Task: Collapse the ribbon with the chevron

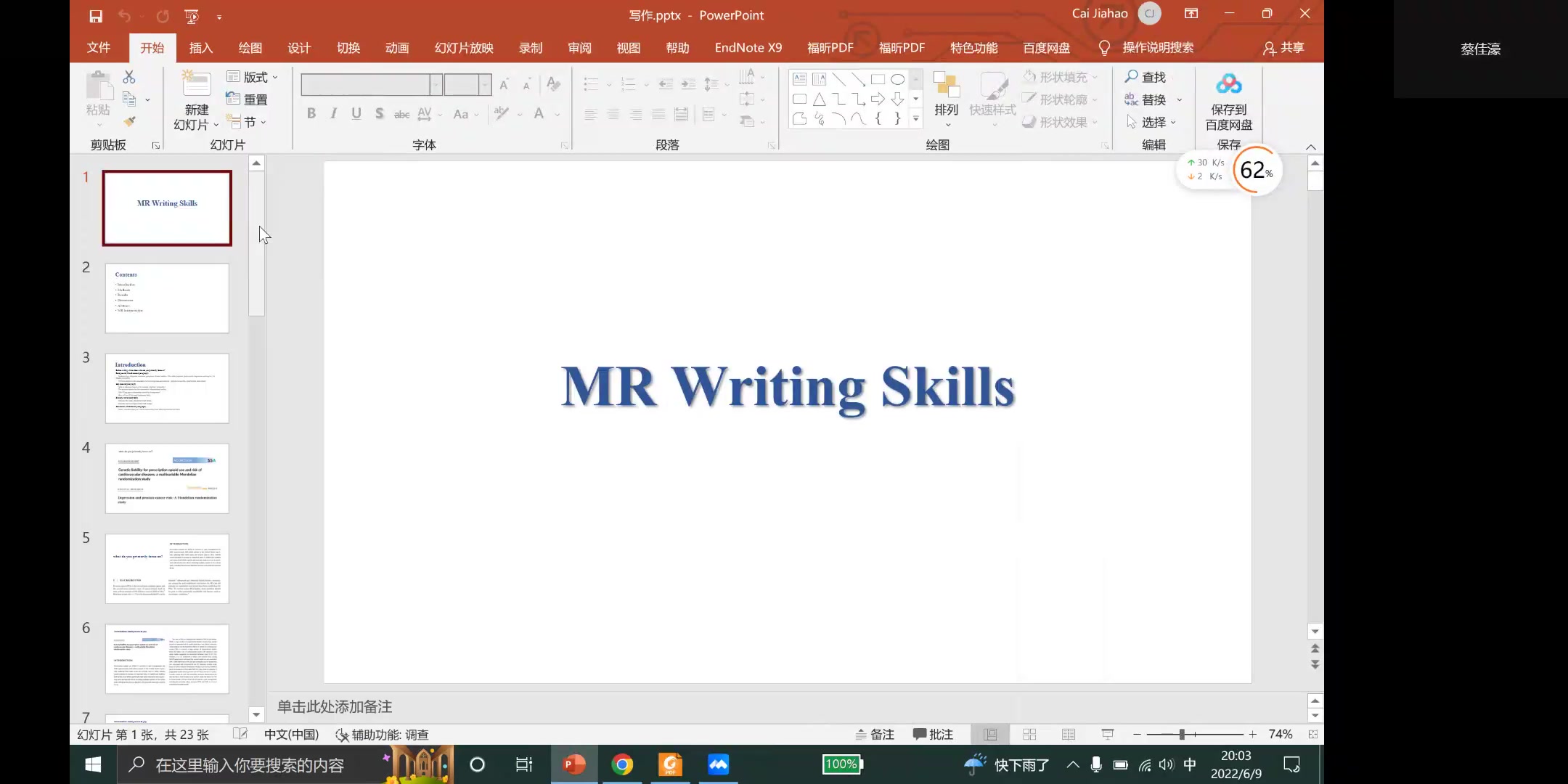Action: [x=1310, y=147]
